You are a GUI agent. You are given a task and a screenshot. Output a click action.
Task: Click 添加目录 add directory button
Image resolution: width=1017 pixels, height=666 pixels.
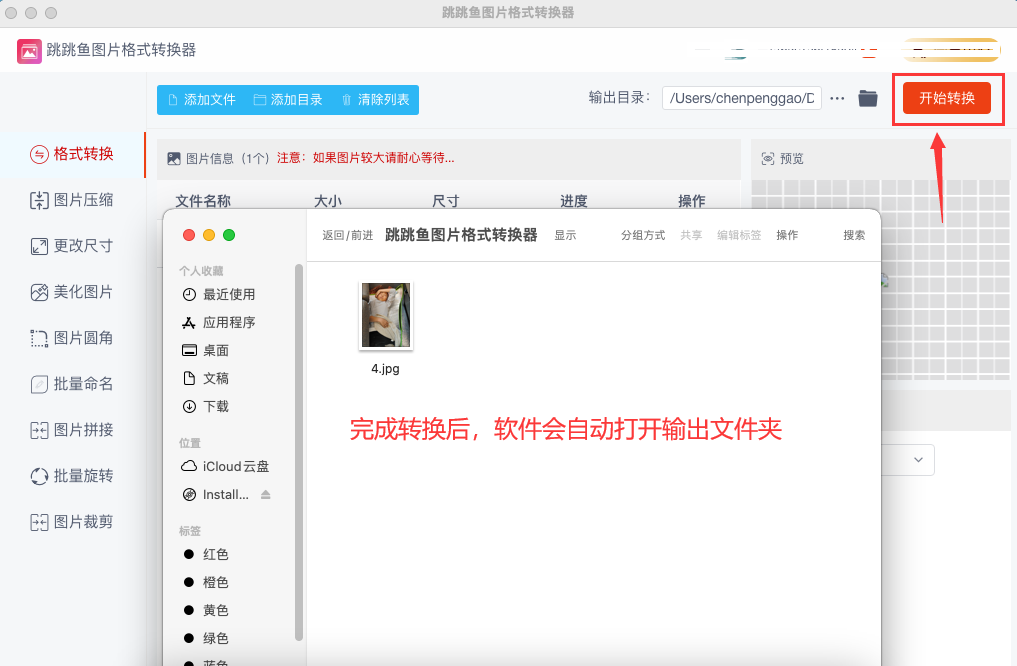[x=288, y=100]
